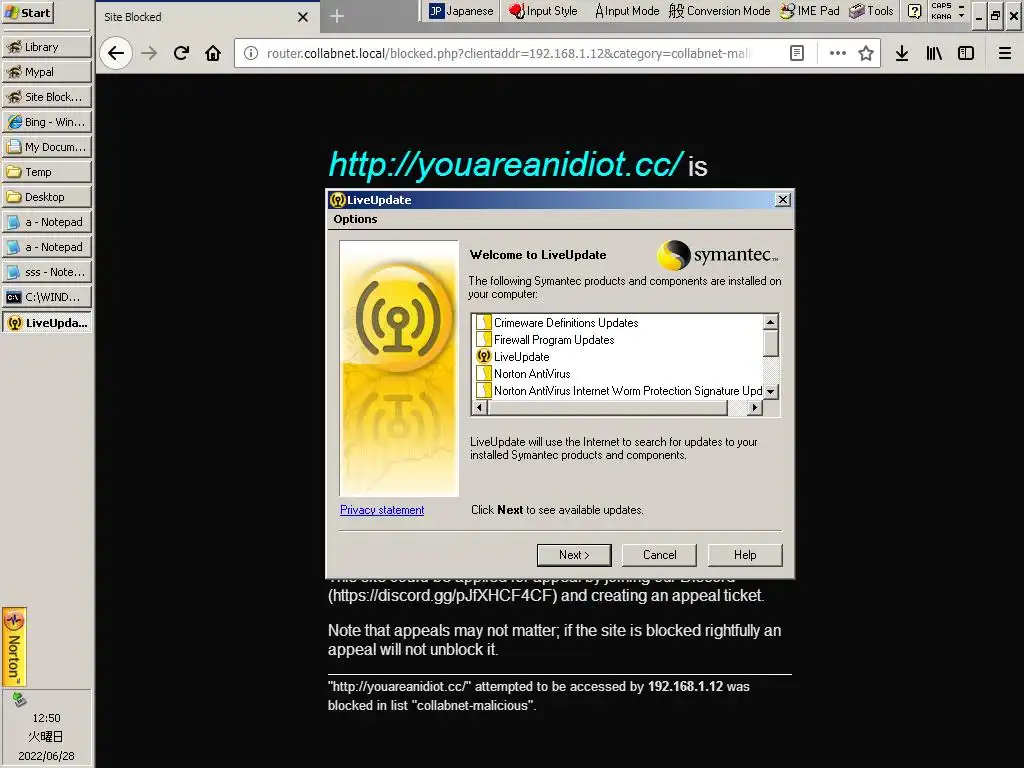Close the LiveUpdate dialog

782,200
